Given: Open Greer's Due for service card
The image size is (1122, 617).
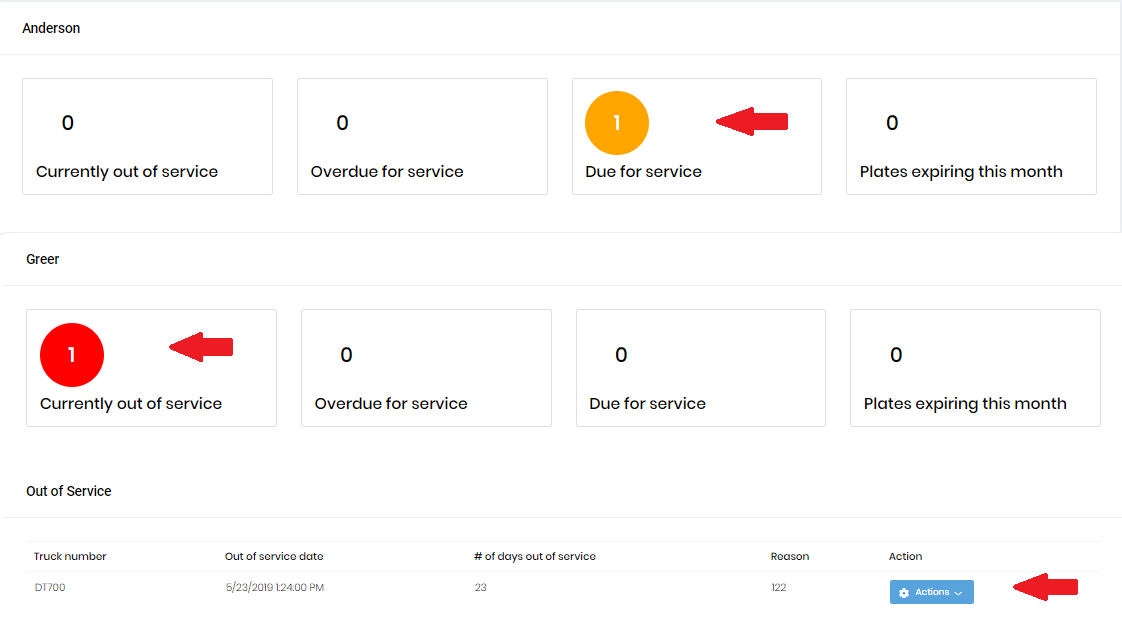Looking at the screenshot, I should click(x=701, y=368).
